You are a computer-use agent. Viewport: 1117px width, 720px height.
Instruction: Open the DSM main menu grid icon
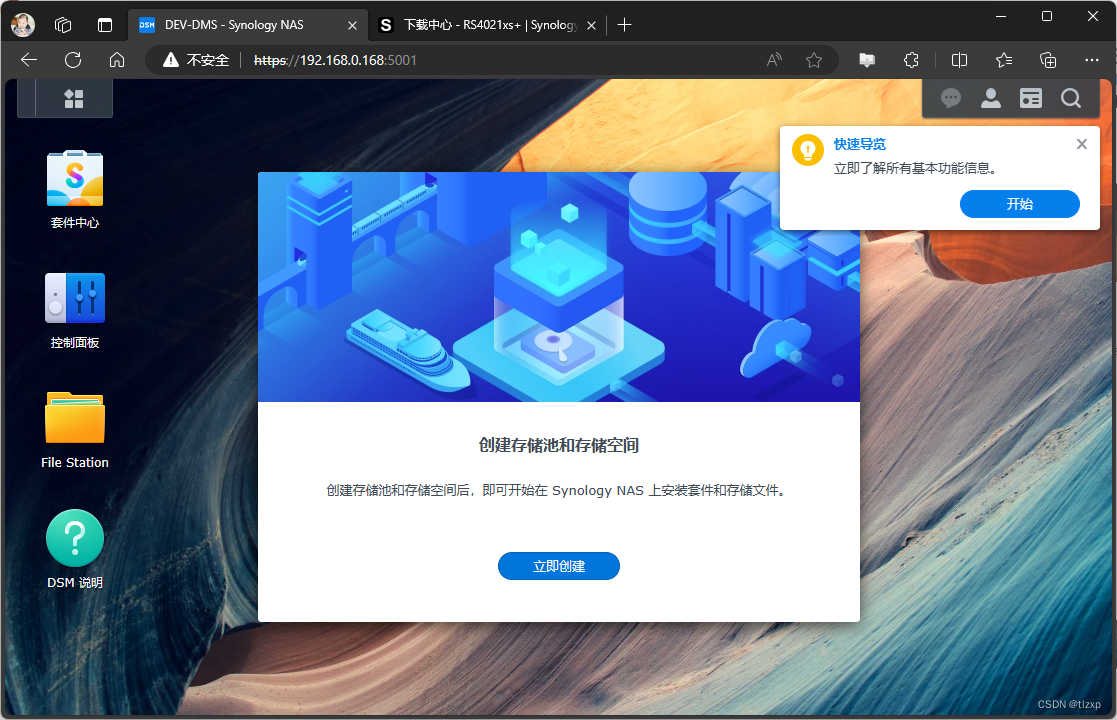point(73,98)
